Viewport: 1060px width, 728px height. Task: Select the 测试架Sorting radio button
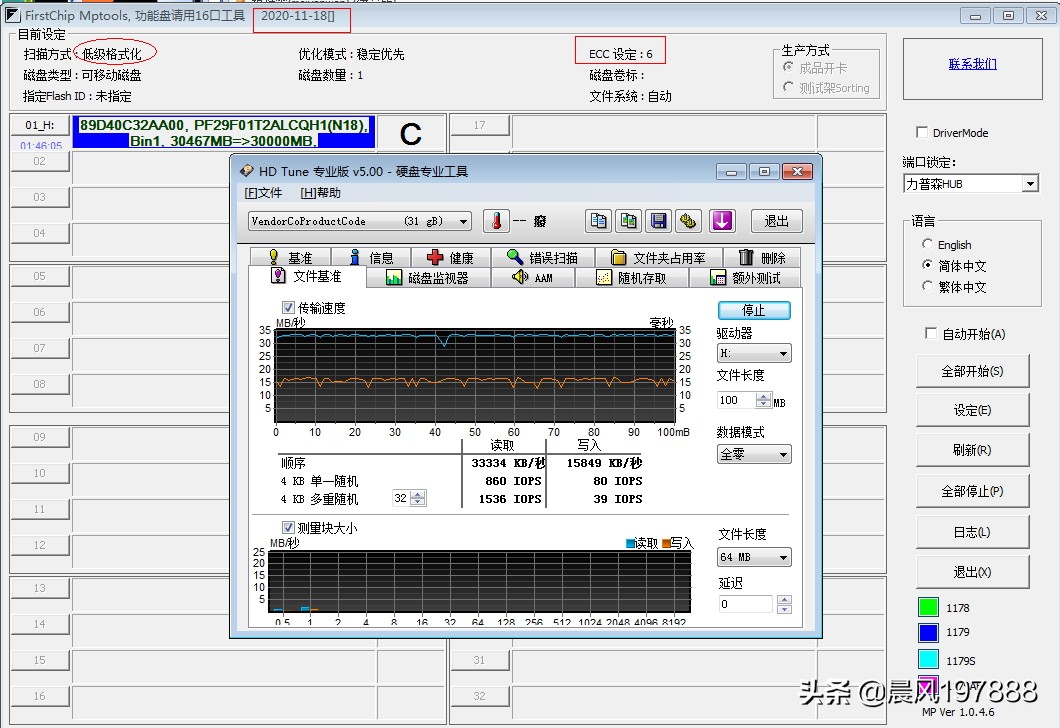(x=788, y=87)
